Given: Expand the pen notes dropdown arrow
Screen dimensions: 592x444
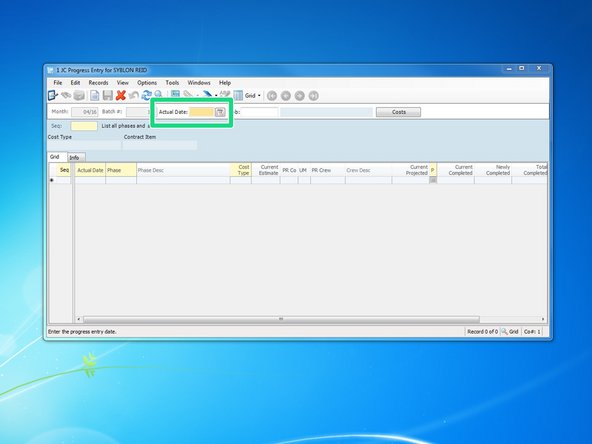Looking at the screenshot, I should click(216, 96).
